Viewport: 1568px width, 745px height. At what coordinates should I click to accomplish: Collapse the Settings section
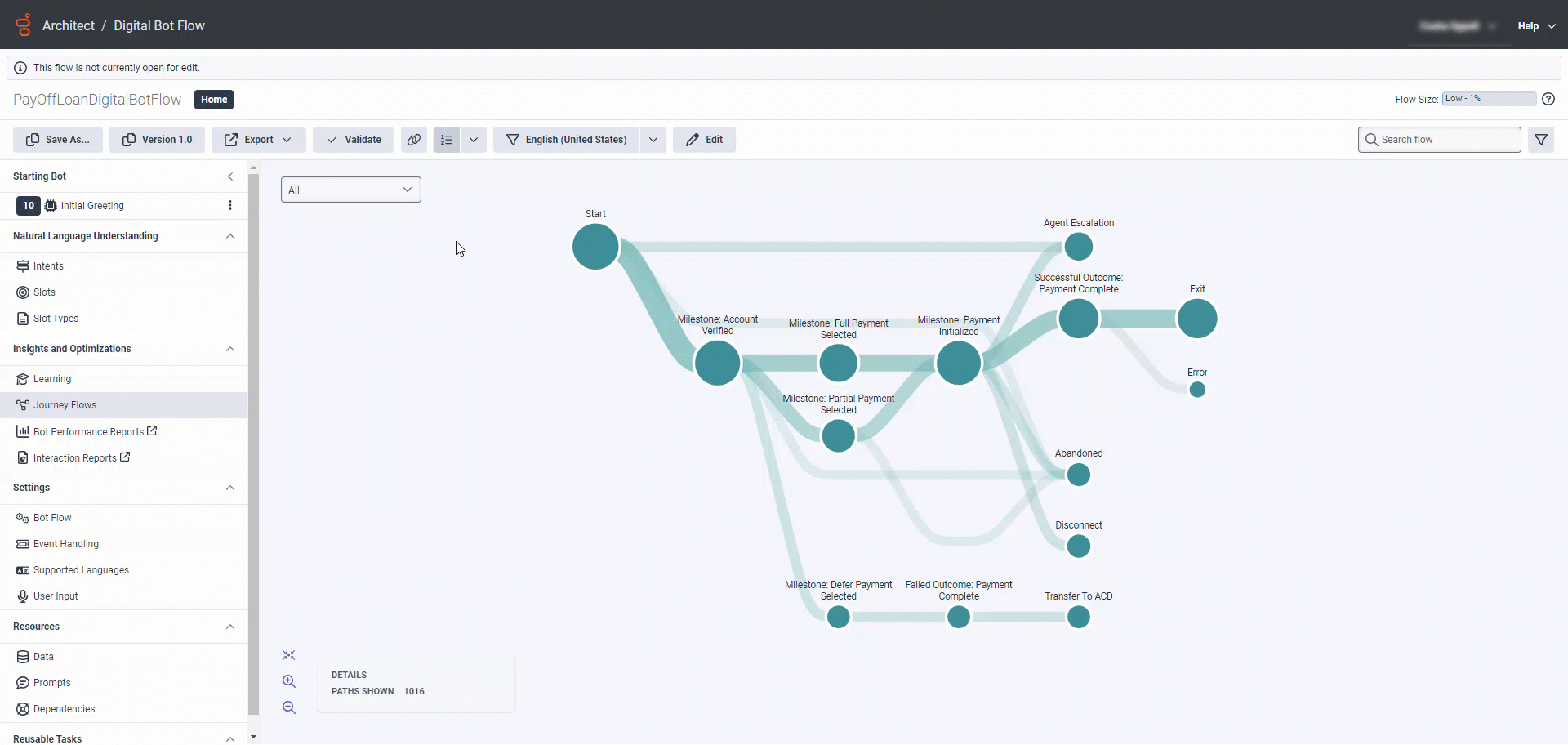coord(230,488)
